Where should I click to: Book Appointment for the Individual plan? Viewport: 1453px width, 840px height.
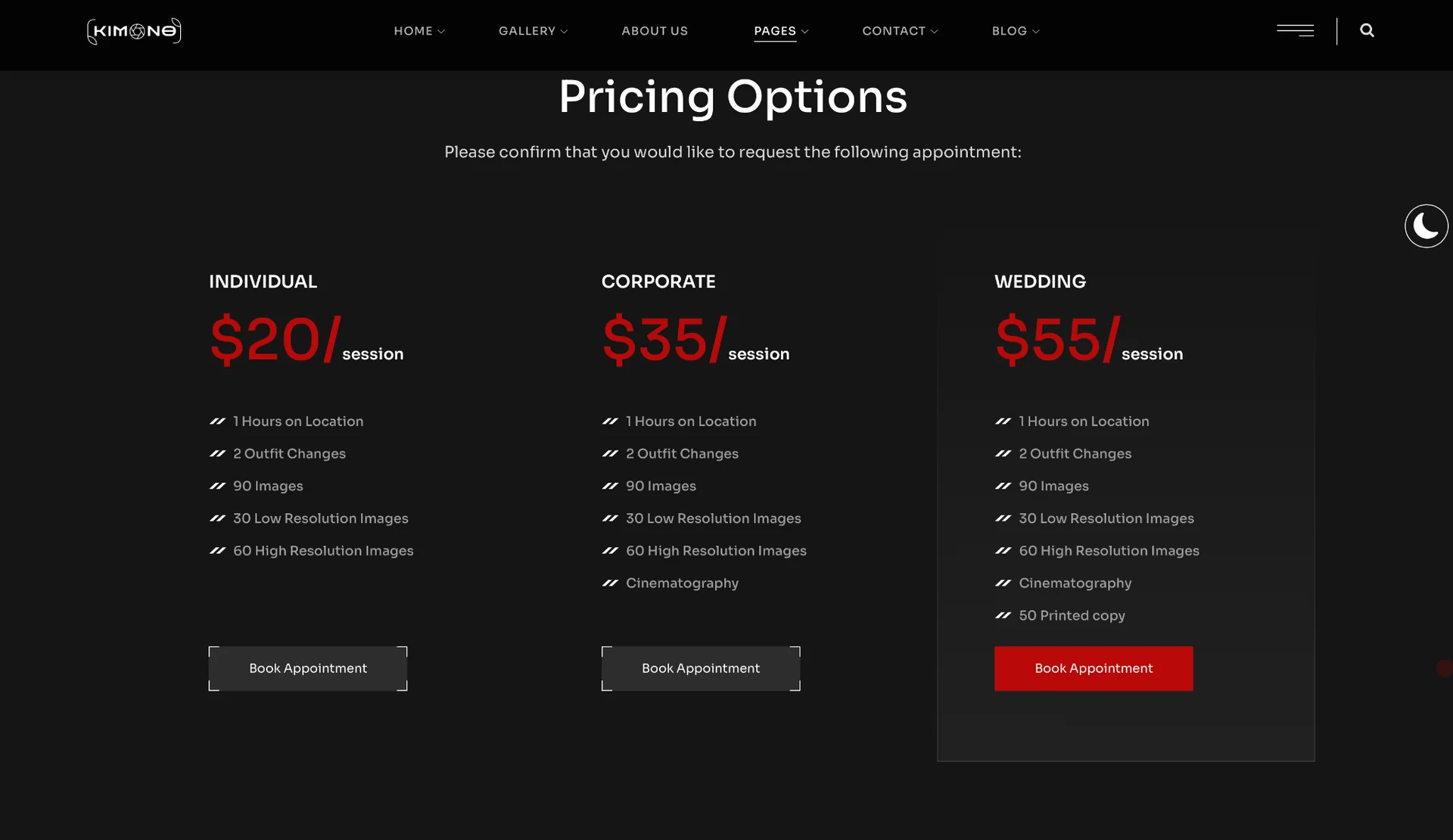pyautogui.click(x=308, y=668)
